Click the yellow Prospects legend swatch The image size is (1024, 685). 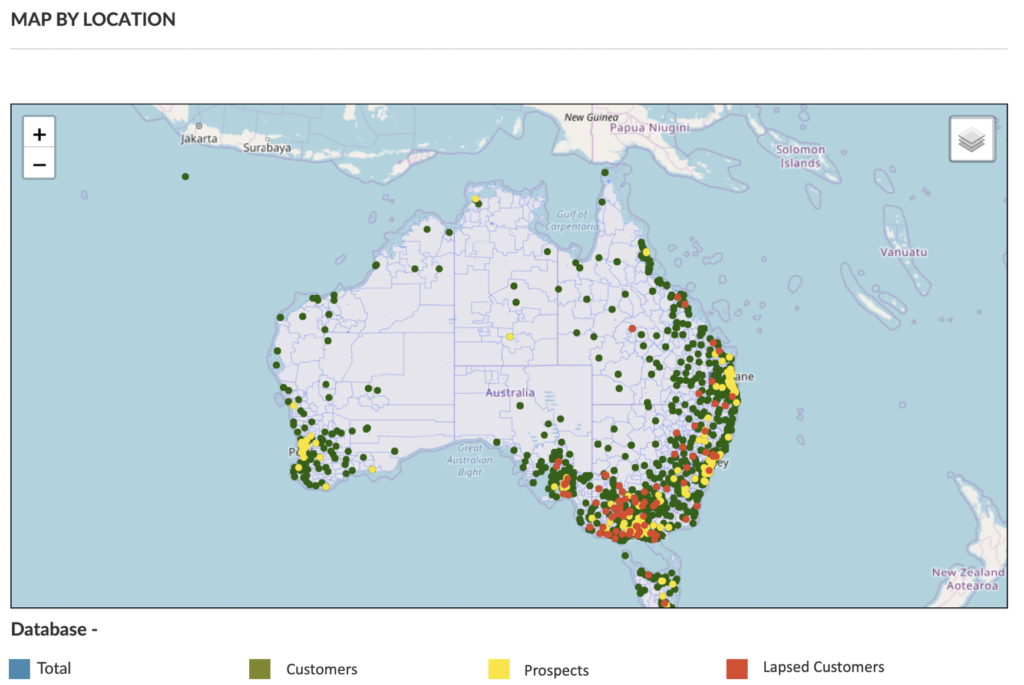pos(497,670)
